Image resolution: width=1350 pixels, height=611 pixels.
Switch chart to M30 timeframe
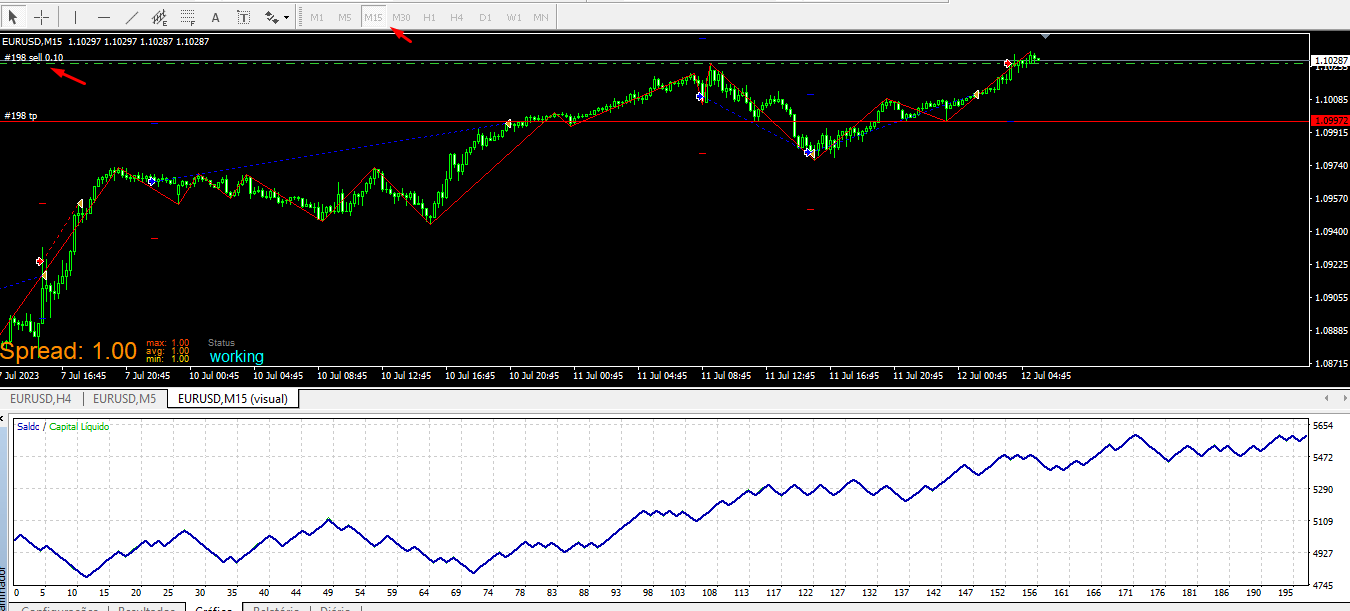(x=401, y=17)
